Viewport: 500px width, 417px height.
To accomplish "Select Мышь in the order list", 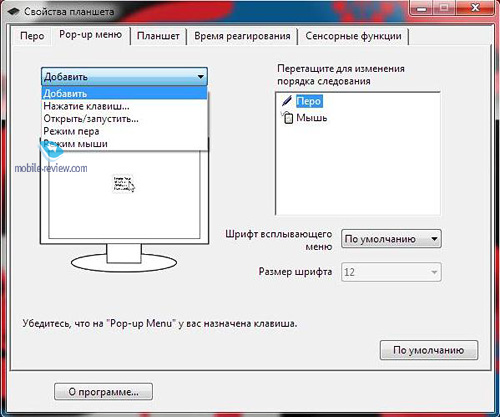I will pos(311,118).
